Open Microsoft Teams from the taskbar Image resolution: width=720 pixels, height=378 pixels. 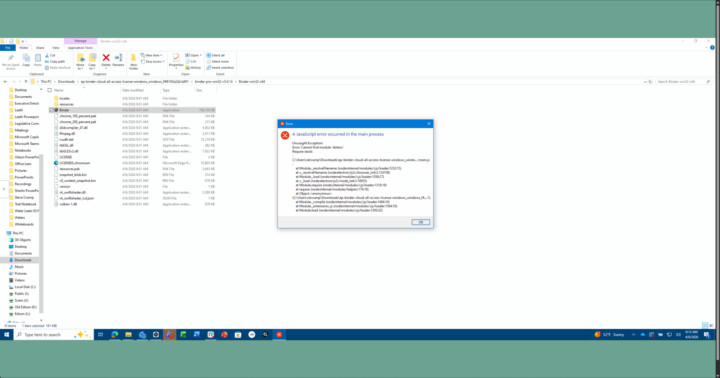coord(169,335)
